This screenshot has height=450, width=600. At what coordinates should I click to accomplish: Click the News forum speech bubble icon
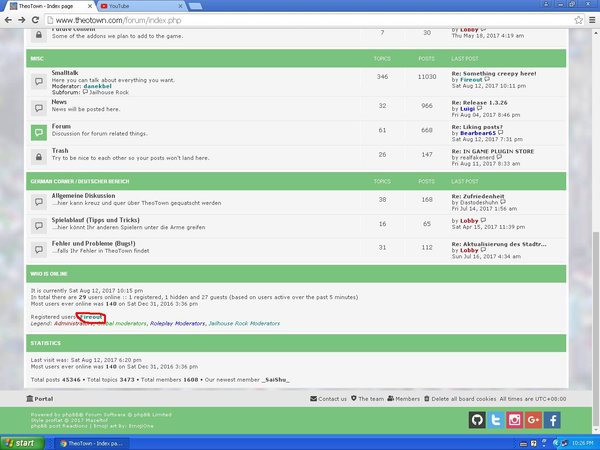click(x=39, y=108)
